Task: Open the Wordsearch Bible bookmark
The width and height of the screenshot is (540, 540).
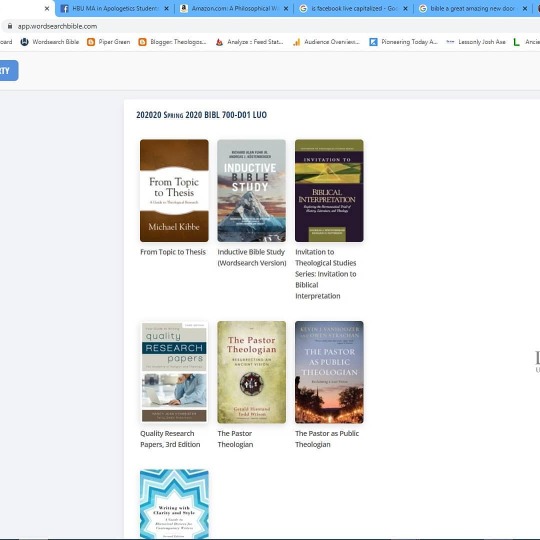Action: point(50,42)
